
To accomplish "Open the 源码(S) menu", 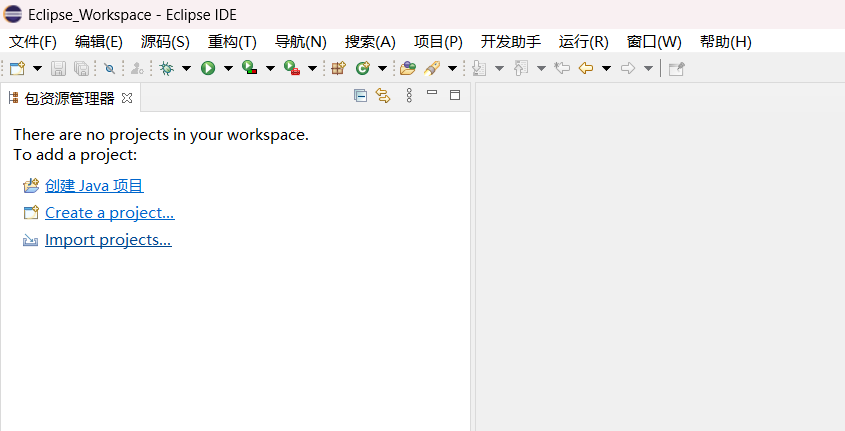I will (165, 42).
